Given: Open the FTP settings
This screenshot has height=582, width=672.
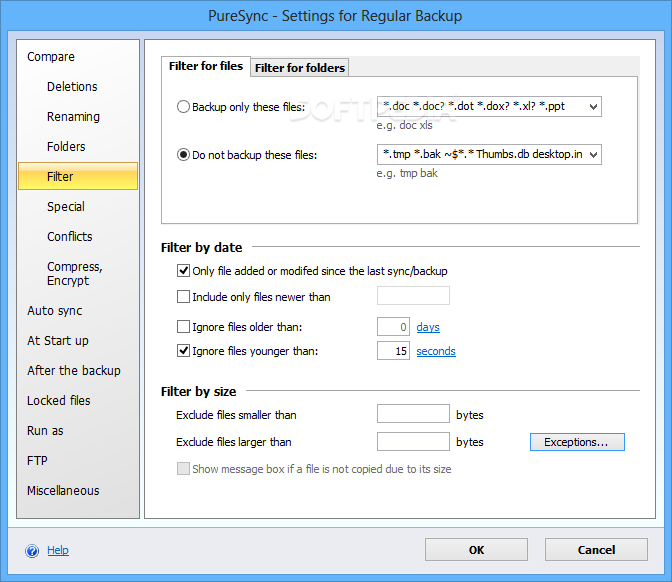Looking at the screenshot, I should tap(37, 461).
